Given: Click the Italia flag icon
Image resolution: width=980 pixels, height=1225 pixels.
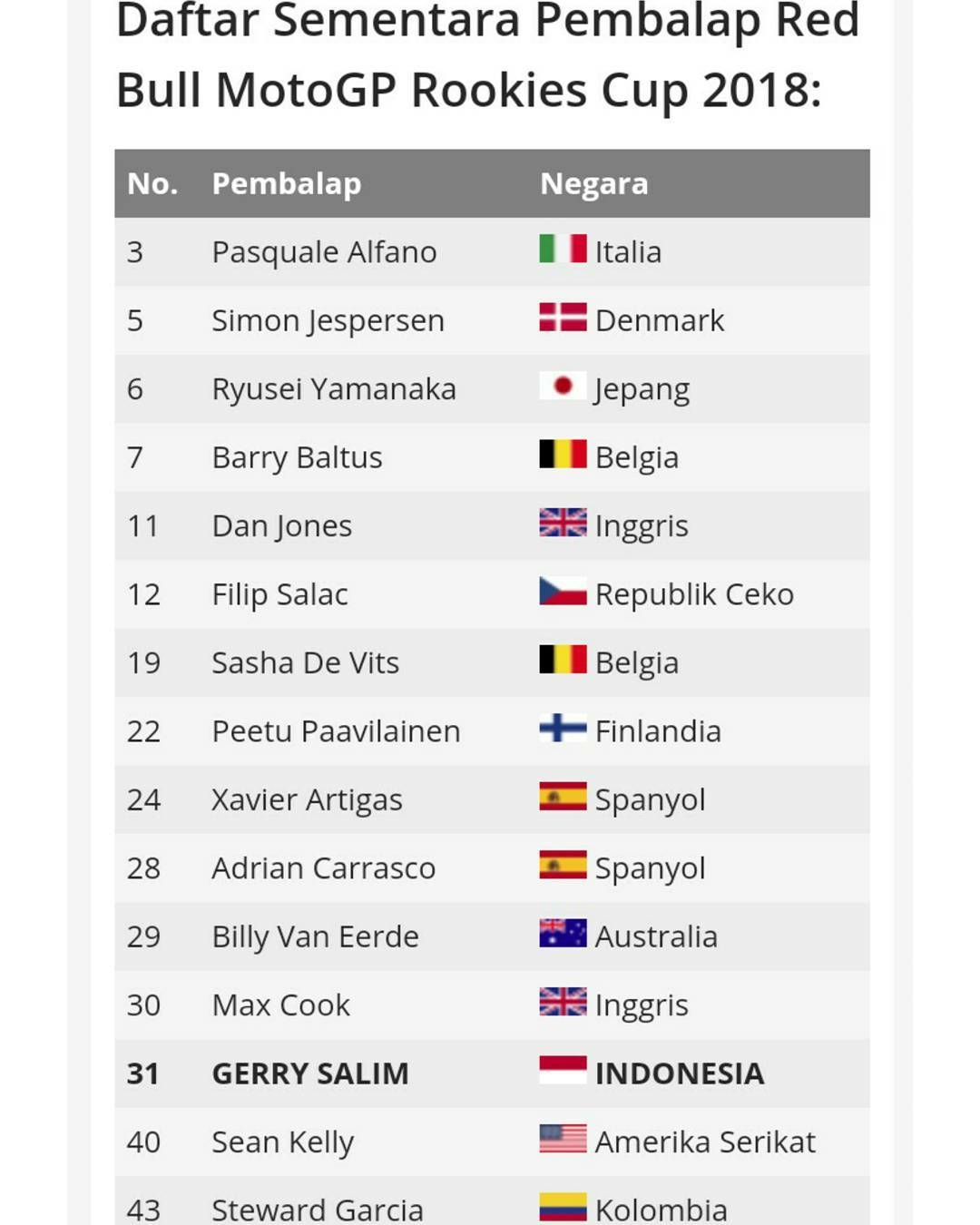Looking at the screenshot, I should pyautogui.click(x=563, y=248).
